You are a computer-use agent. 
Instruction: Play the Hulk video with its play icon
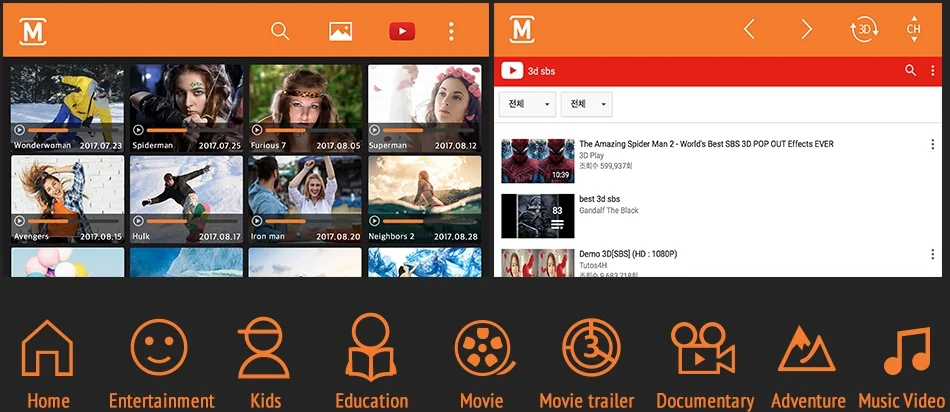coord(138,221)
